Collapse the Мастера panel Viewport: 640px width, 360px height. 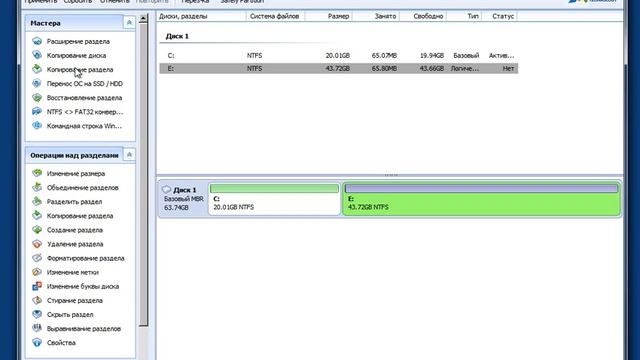[x=129, y=23]
